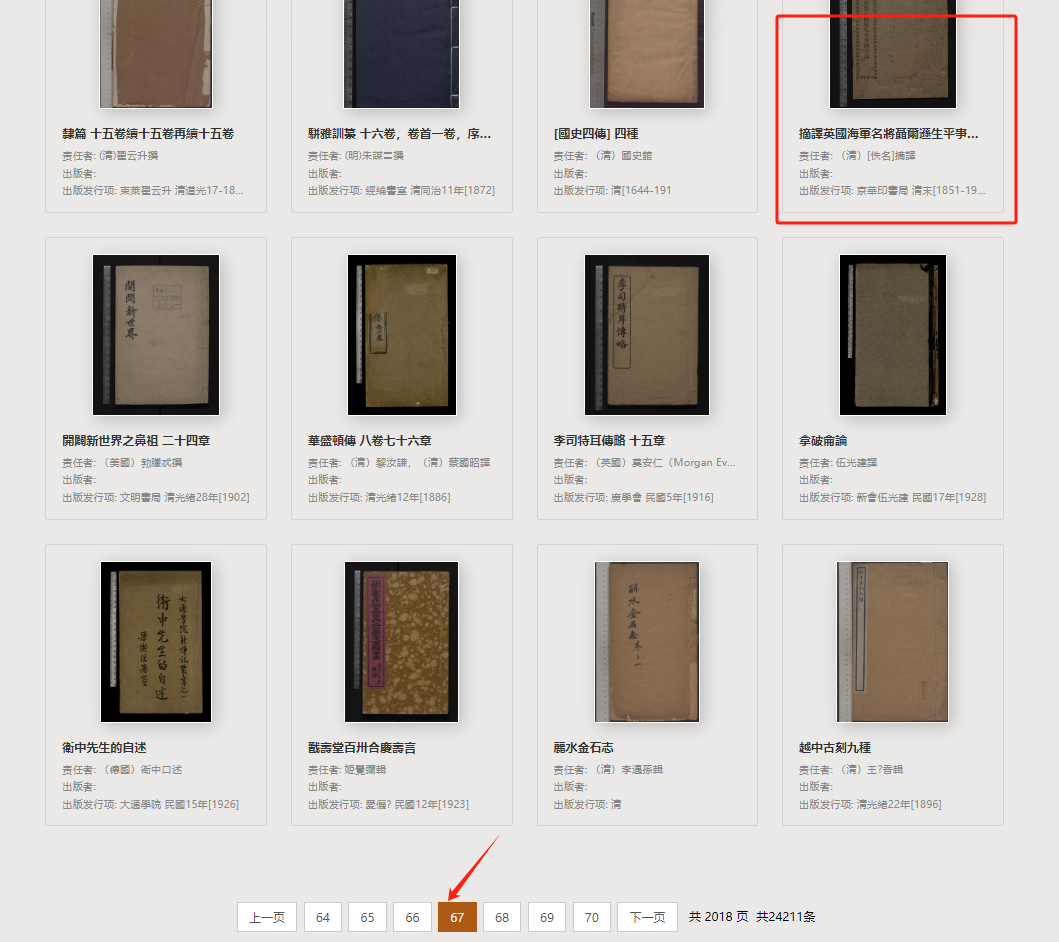
Task: Open the 開闢新世界之鼻祖 book cover thumbnail
Action: point(156,335)
